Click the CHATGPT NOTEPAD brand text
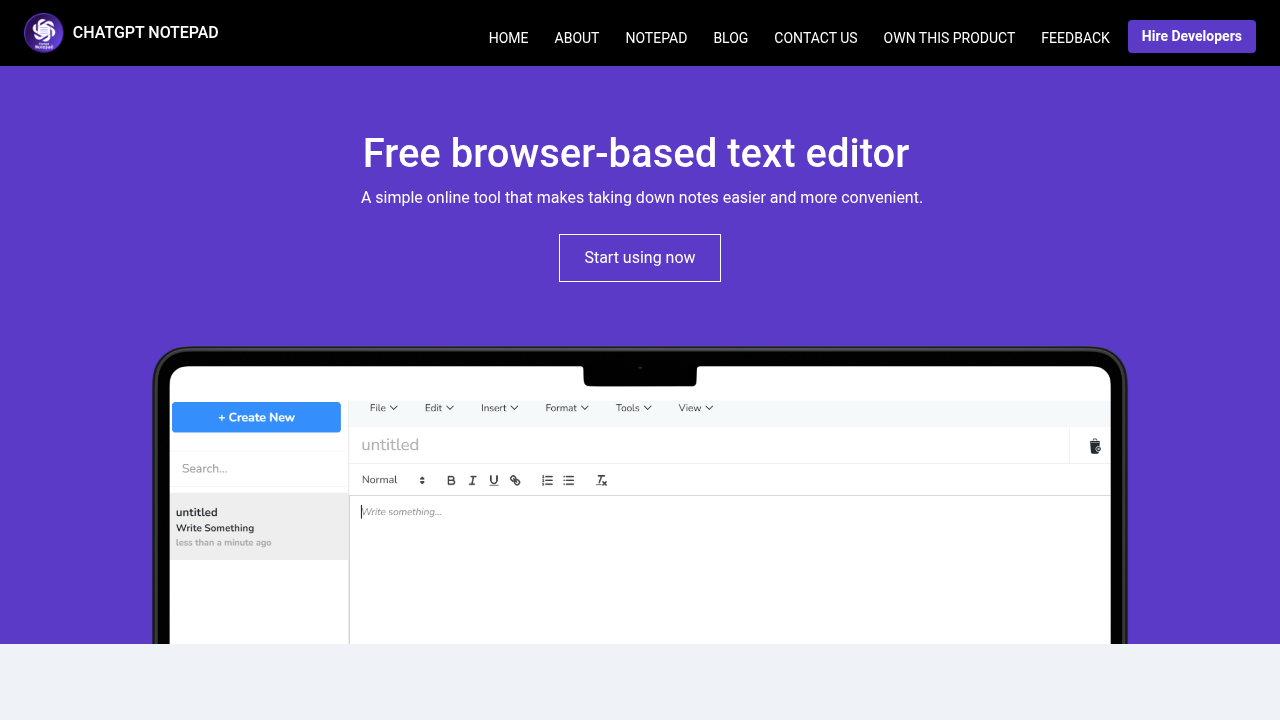 tap(146, 33)
